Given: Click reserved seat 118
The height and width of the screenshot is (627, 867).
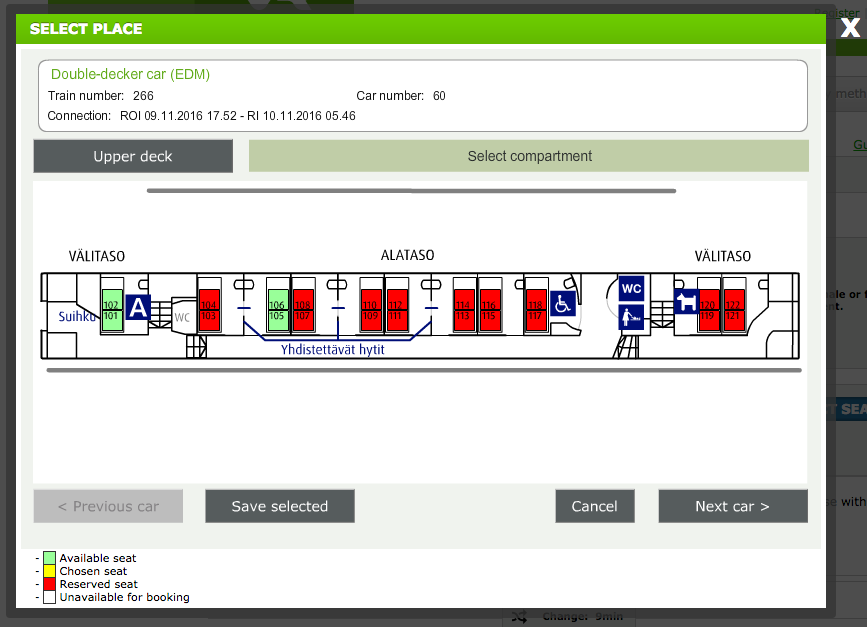Looking at the screenshot, I should click(x=536, y=300).
